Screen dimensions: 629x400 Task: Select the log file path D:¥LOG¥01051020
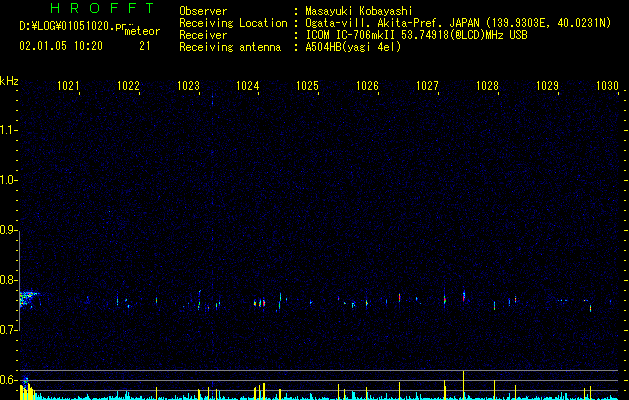tap(72, 26)
